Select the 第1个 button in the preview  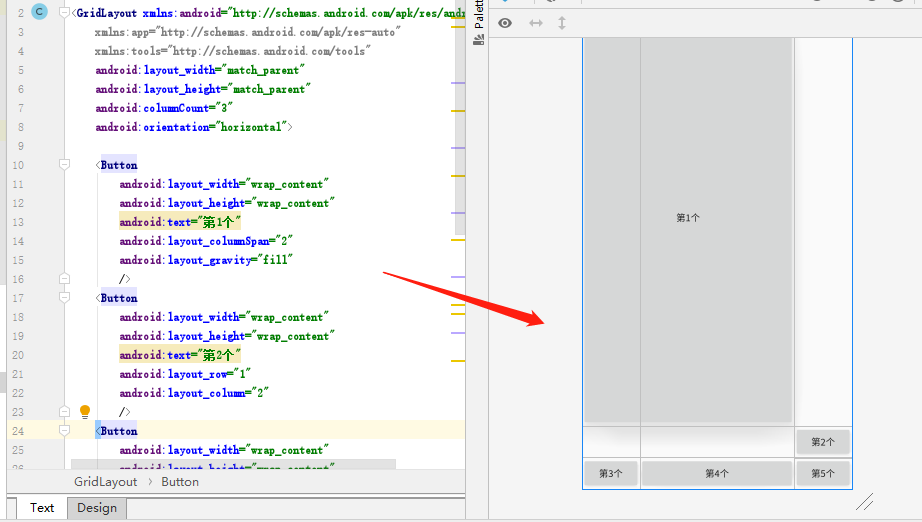pyautogui.click(x=688, y=230)
